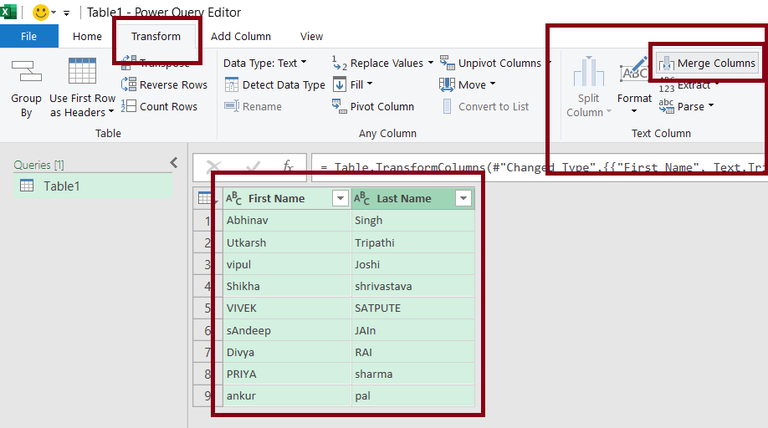Collapse the Queries pane chevron
The width and height of the screenshot is (768, 428).
(174, 163)
